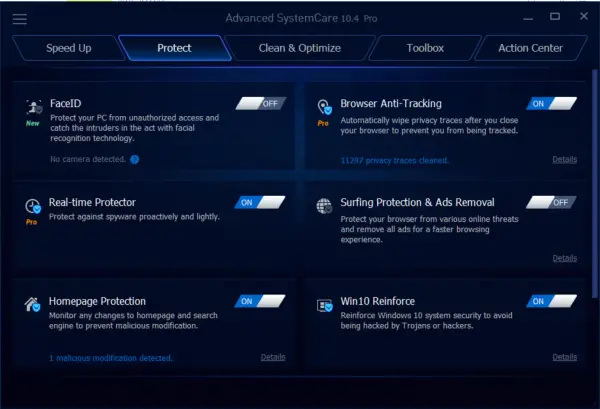Turn on the FaceID switch

pyautogui.click(x=261, y=103)
